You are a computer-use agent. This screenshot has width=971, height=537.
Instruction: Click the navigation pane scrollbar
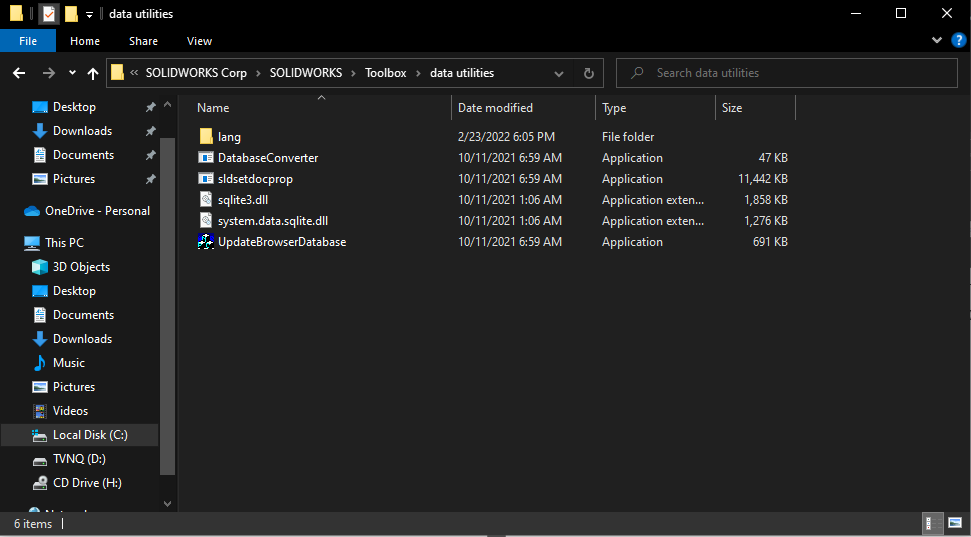tap(167, 307)
